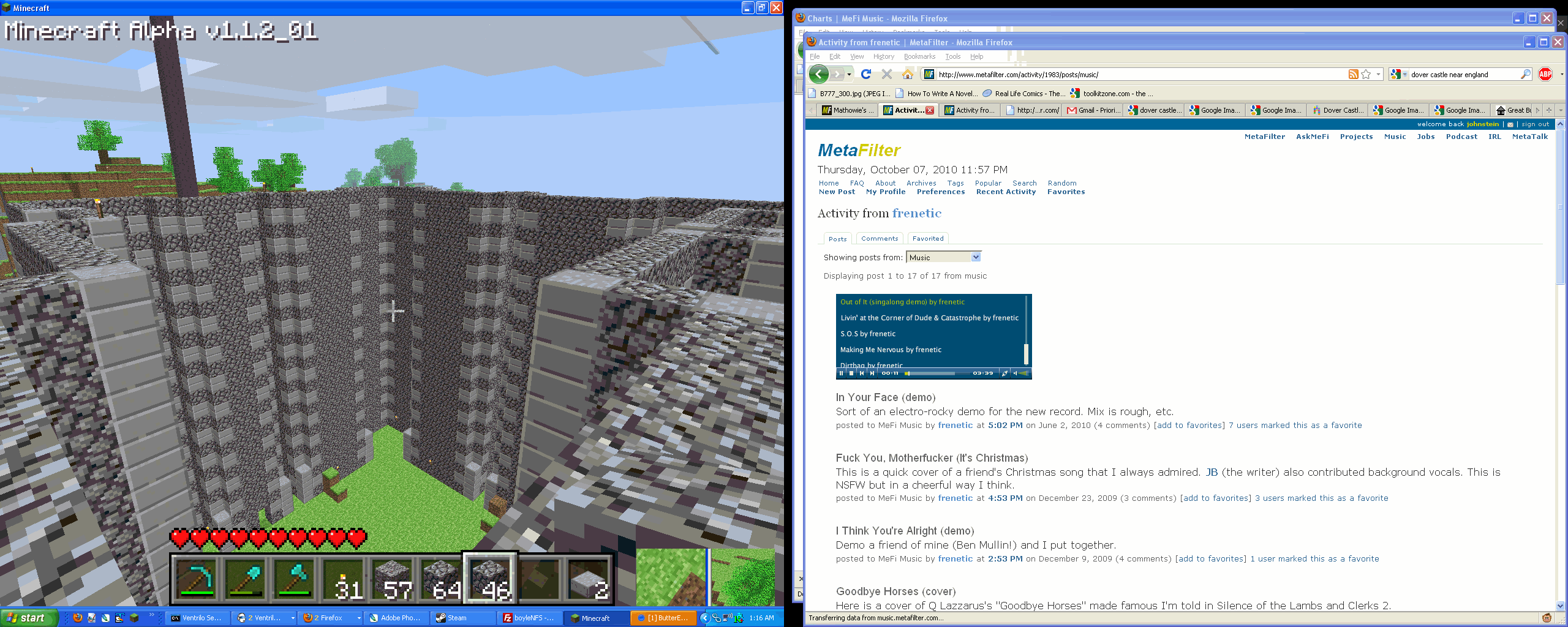1568x627 pixels.
Task: Open Real Life Comics bookmark
Action: tap(1023, 94)
